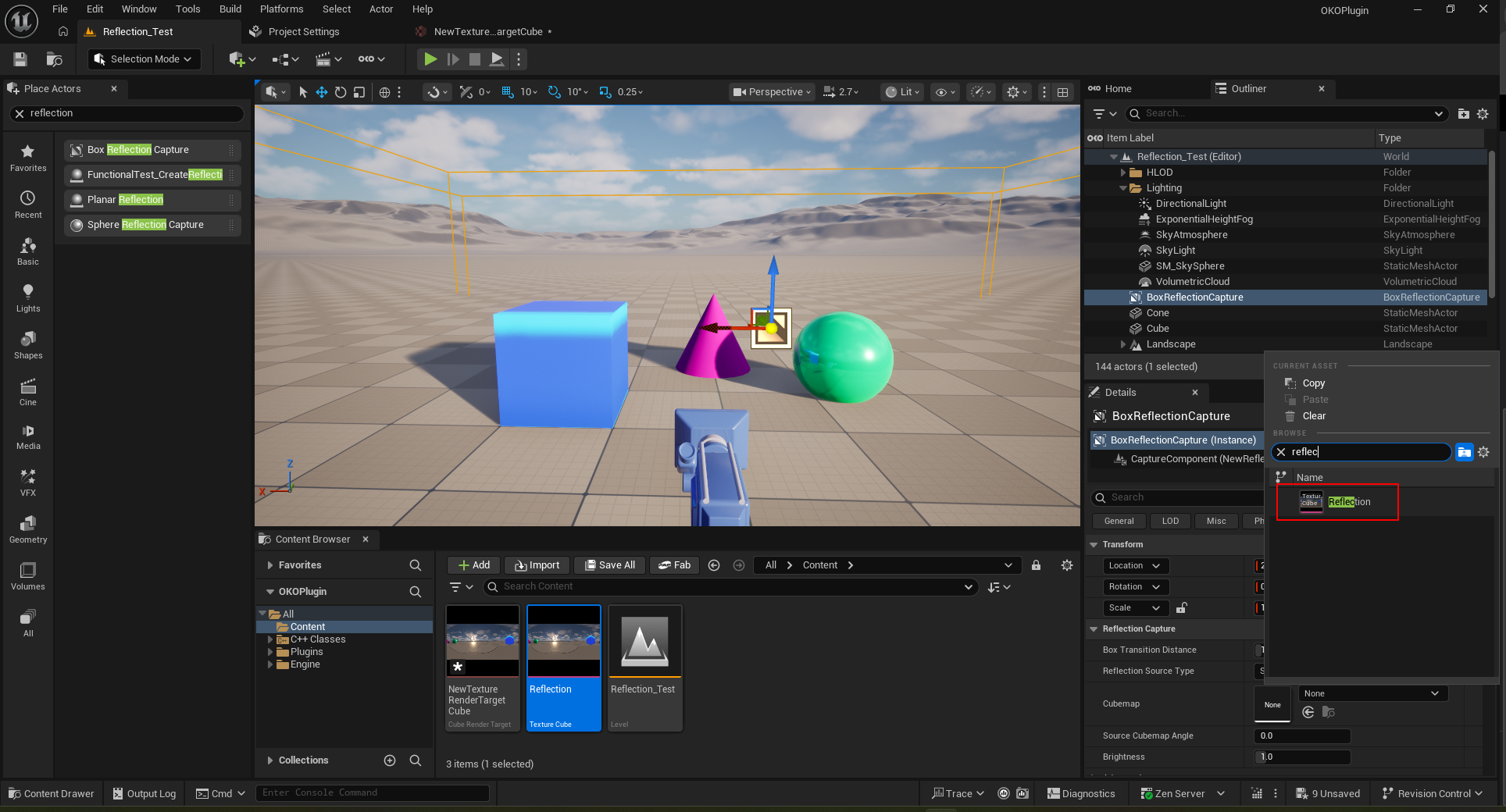Toggle the Scale lock in Transform
Screen dimensions: 1506x812
(1182, 608)
